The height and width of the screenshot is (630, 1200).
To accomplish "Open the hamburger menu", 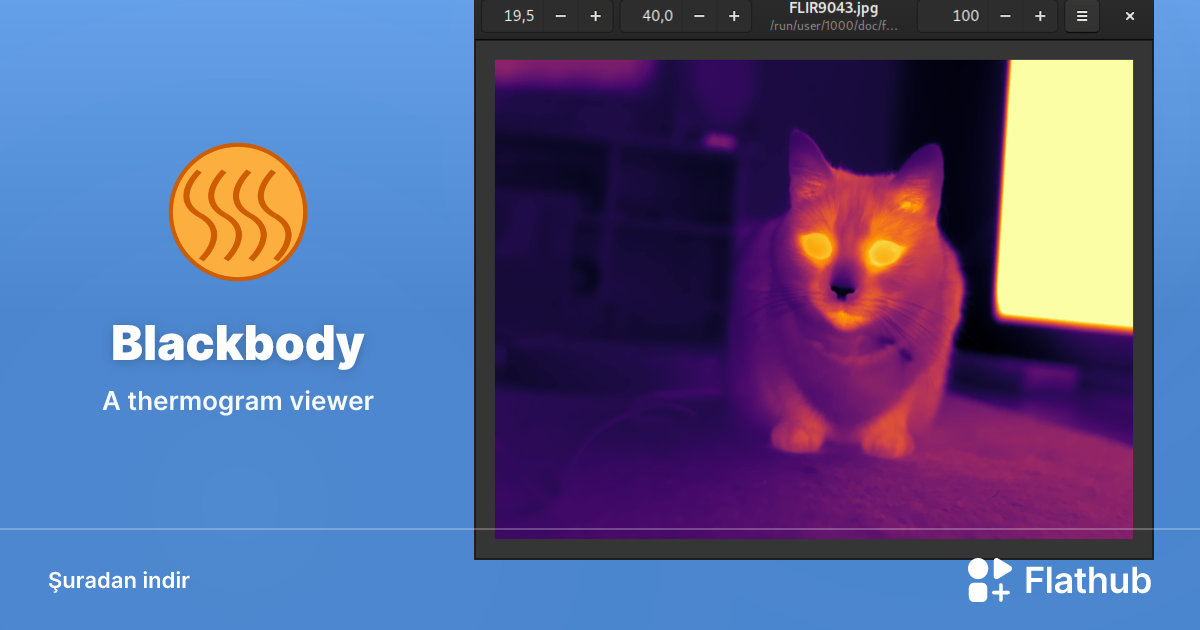I will (x=1082, y=16).
